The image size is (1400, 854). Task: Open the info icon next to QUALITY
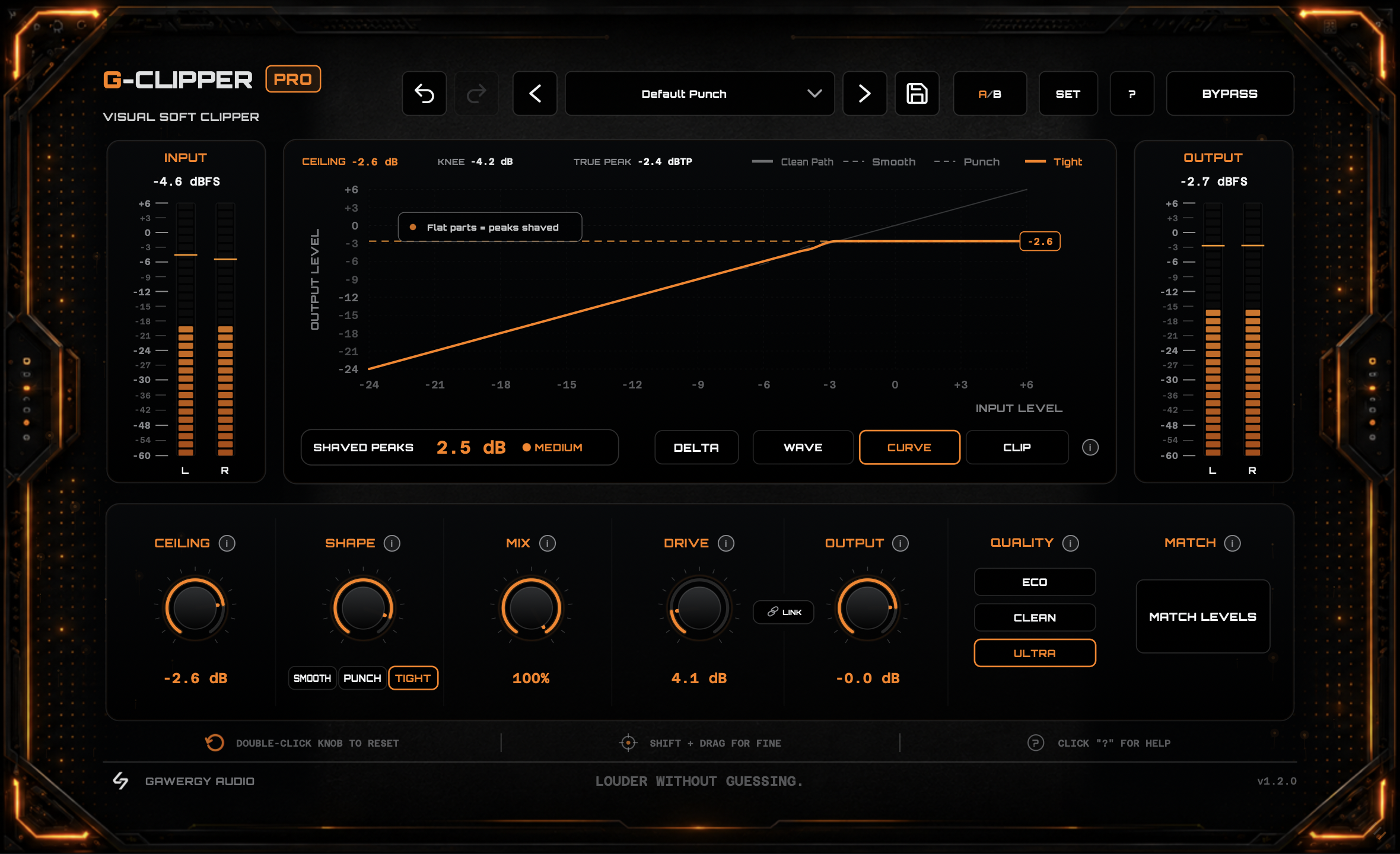[1071, 543]
